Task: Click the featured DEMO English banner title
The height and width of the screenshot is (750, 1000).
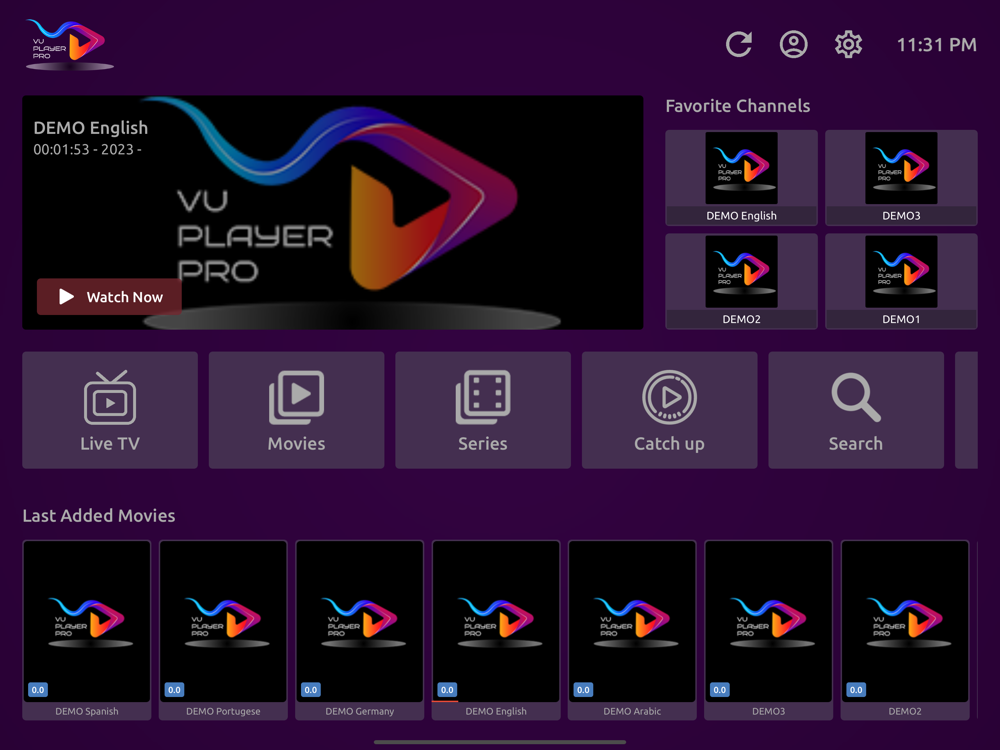Action: pyautogui.click(x=91, y=128)
